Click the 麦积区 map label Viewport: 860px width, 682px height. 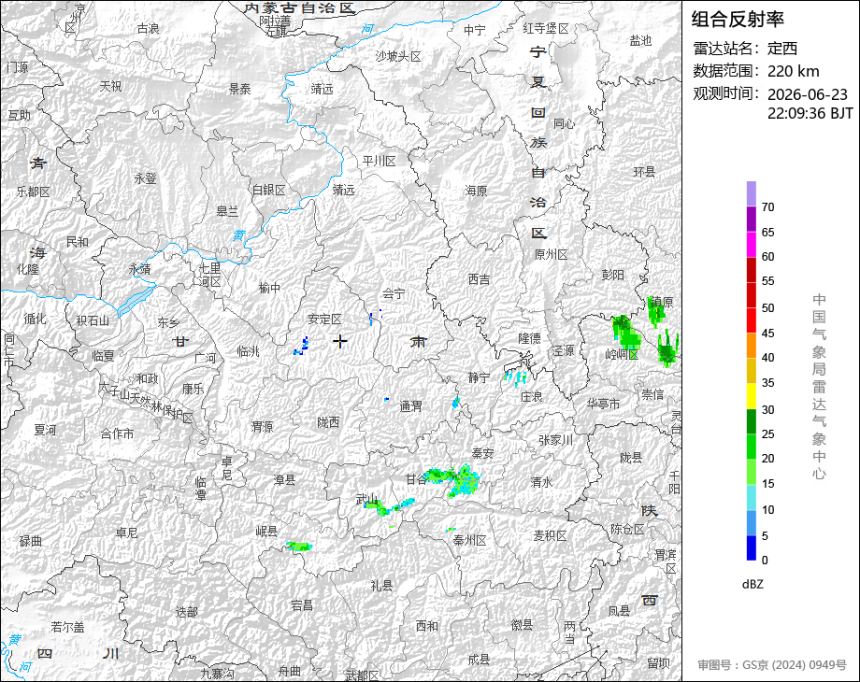click(x=550, y=536)
